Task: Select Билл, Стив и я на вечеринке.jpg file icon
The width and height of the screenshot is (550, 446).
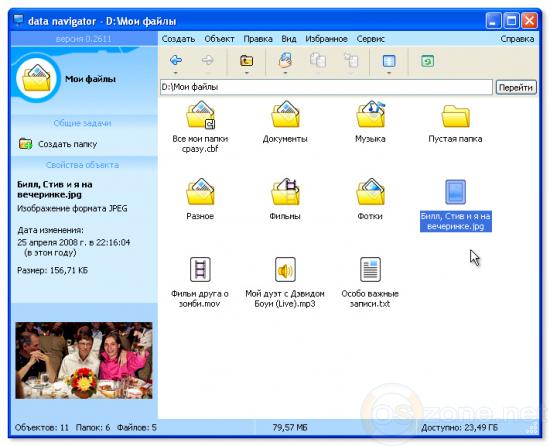Action: pyautogui.click(x=455, y=192)
